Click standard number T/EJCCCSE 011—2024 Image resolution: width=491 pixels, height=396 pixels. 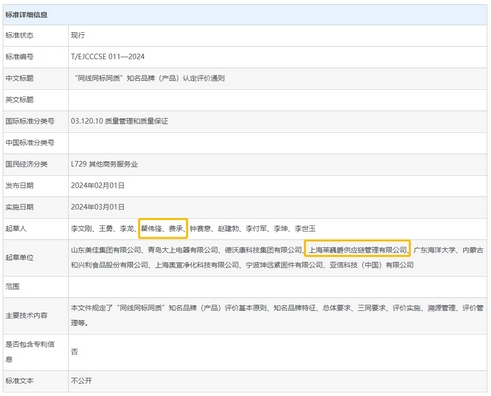click(108, 57)
